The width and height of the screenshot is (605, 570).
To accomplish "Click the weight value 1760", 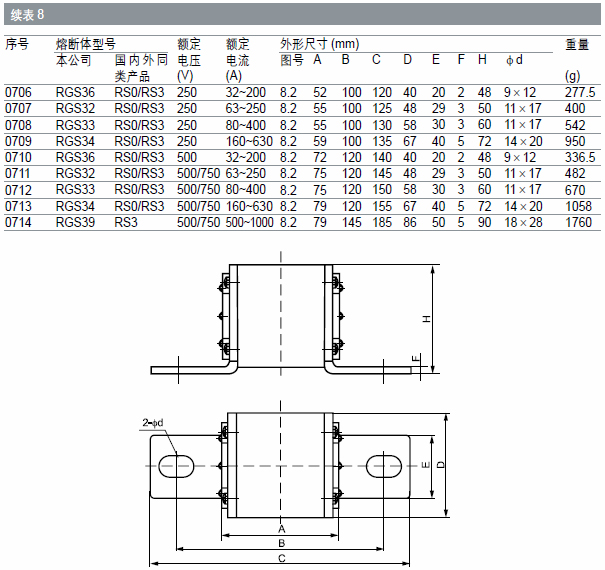I will (579, 222).
